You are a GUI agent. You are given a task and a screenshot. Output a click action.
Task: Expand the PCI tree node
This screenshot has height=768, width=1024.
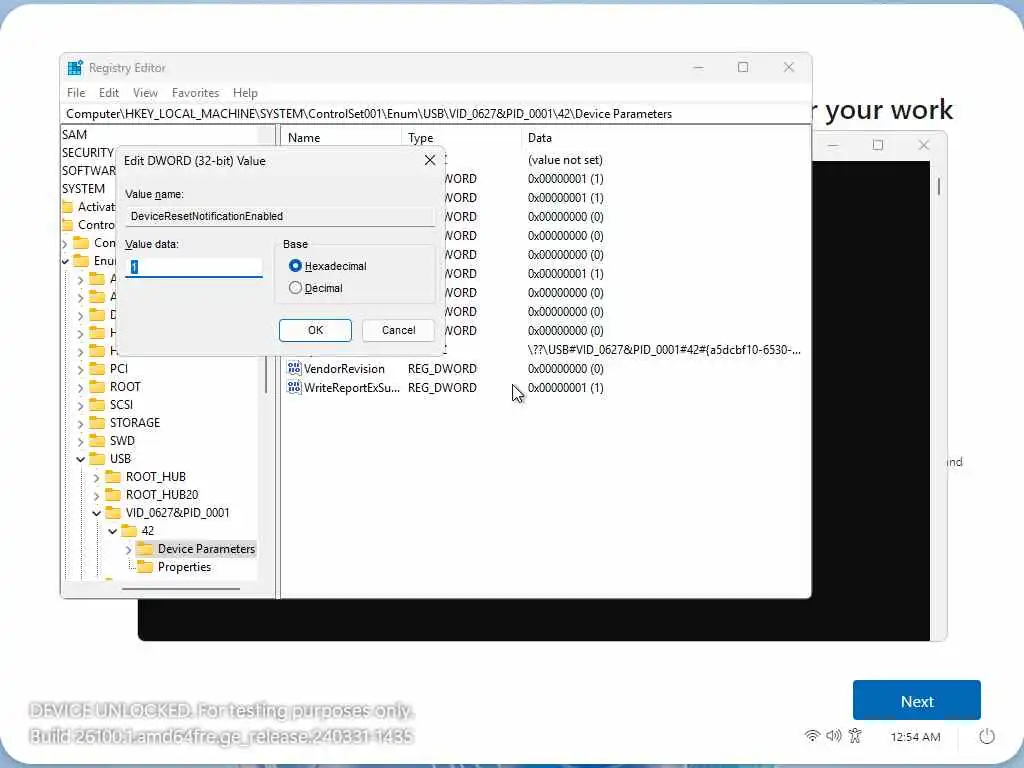[80, 369]
